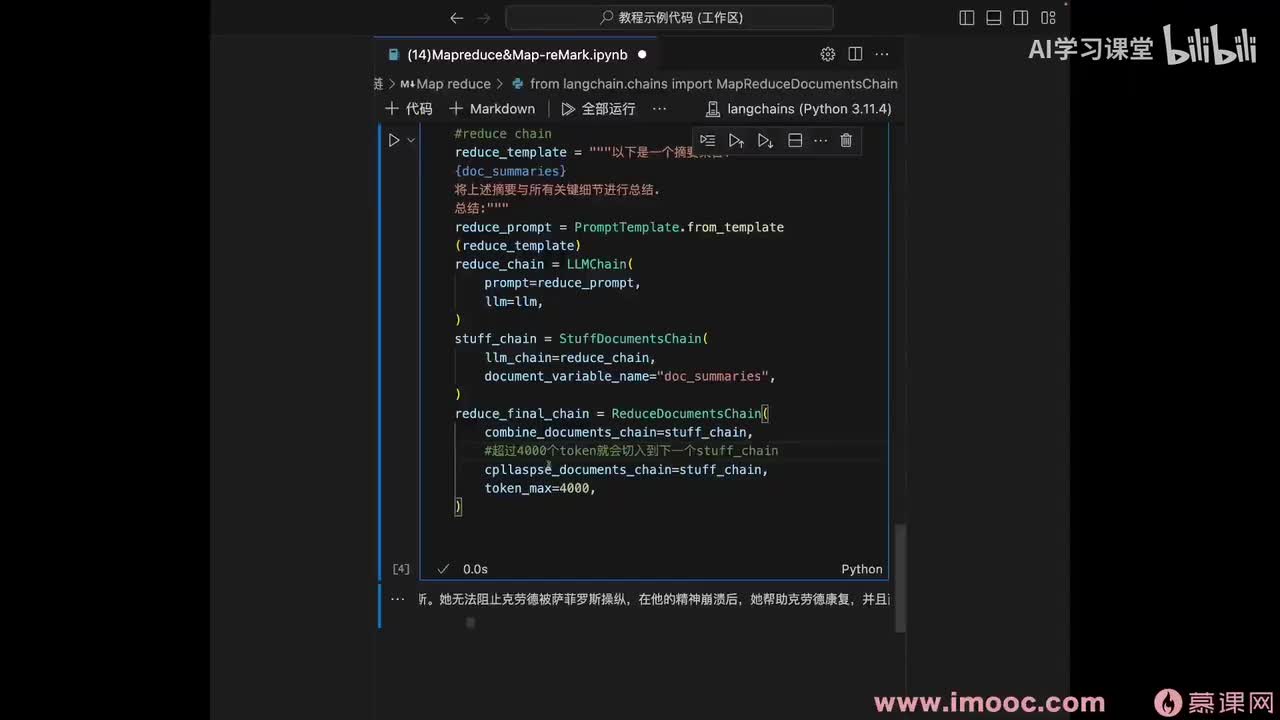
Task: Click the 'prompt=reduce_prompt,' line
Action: tap(562, 283)
